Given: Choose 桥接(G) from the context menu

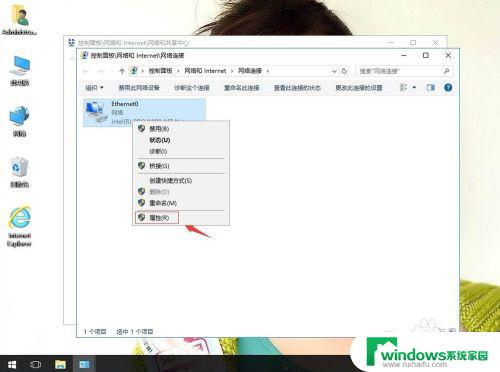Looking at the screenshot, I should [181, 166].
